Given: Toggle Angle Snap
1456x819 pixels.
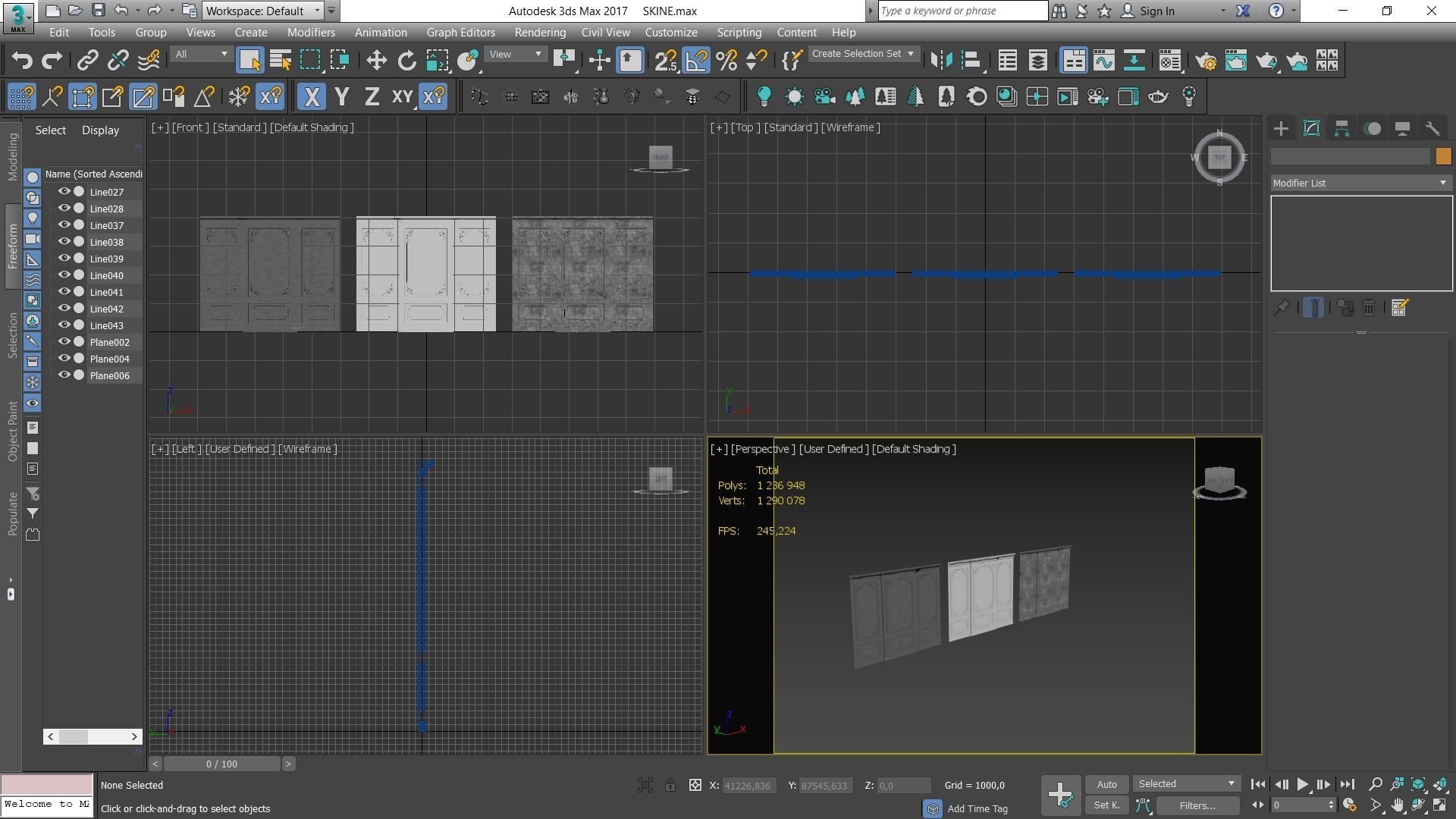Looking at the screenshot, I should pos(696,61).
